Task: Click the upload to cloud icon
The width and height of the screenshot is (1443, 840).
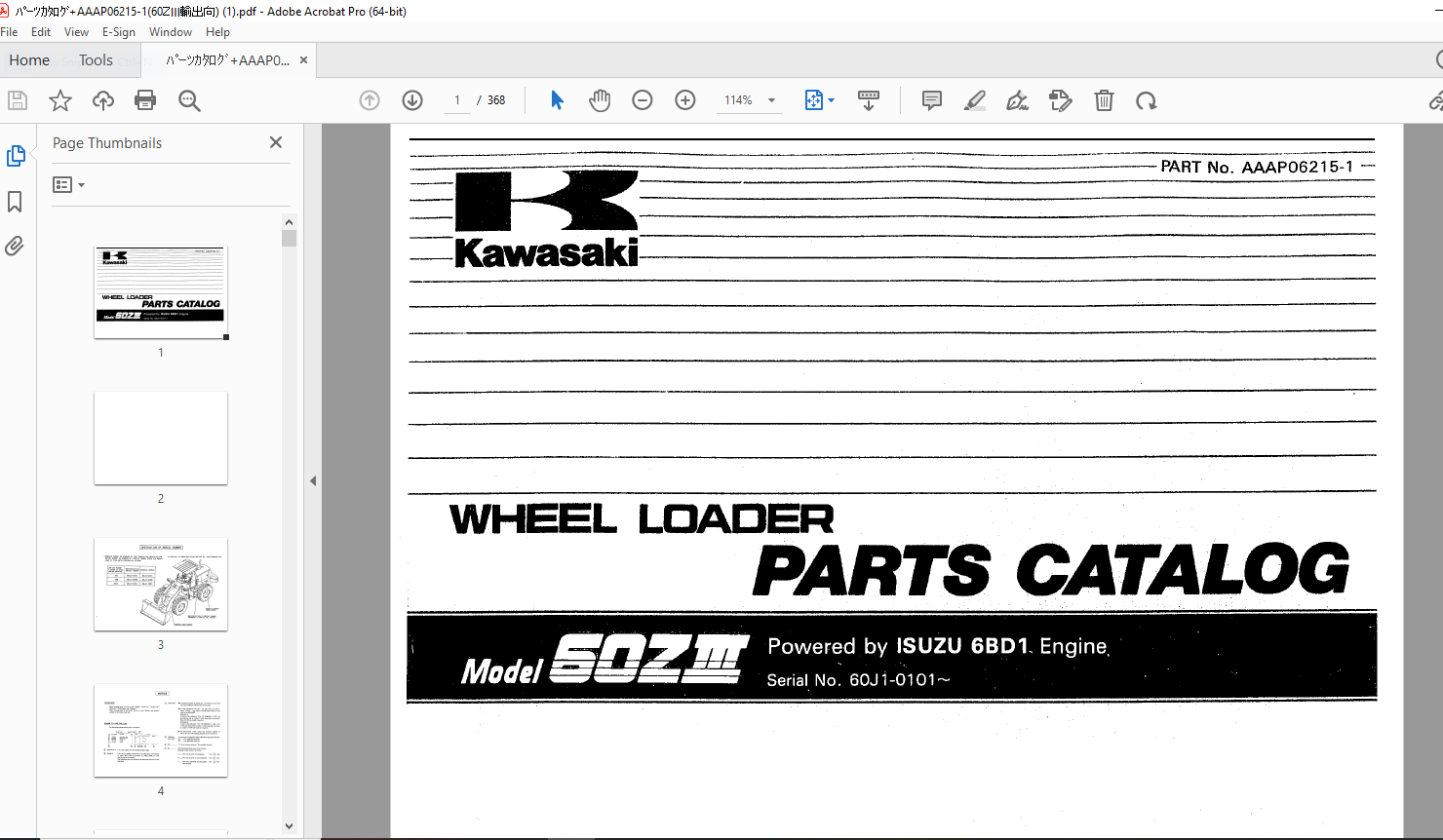Action: tap(102, 100)
